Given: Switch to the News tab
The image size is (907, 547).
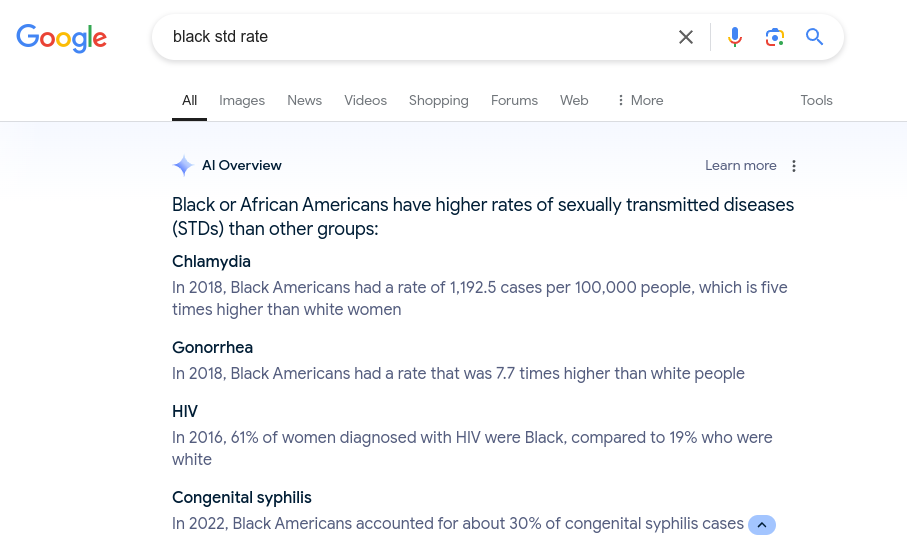Looking at the screenshot, I should coord(304,100).
